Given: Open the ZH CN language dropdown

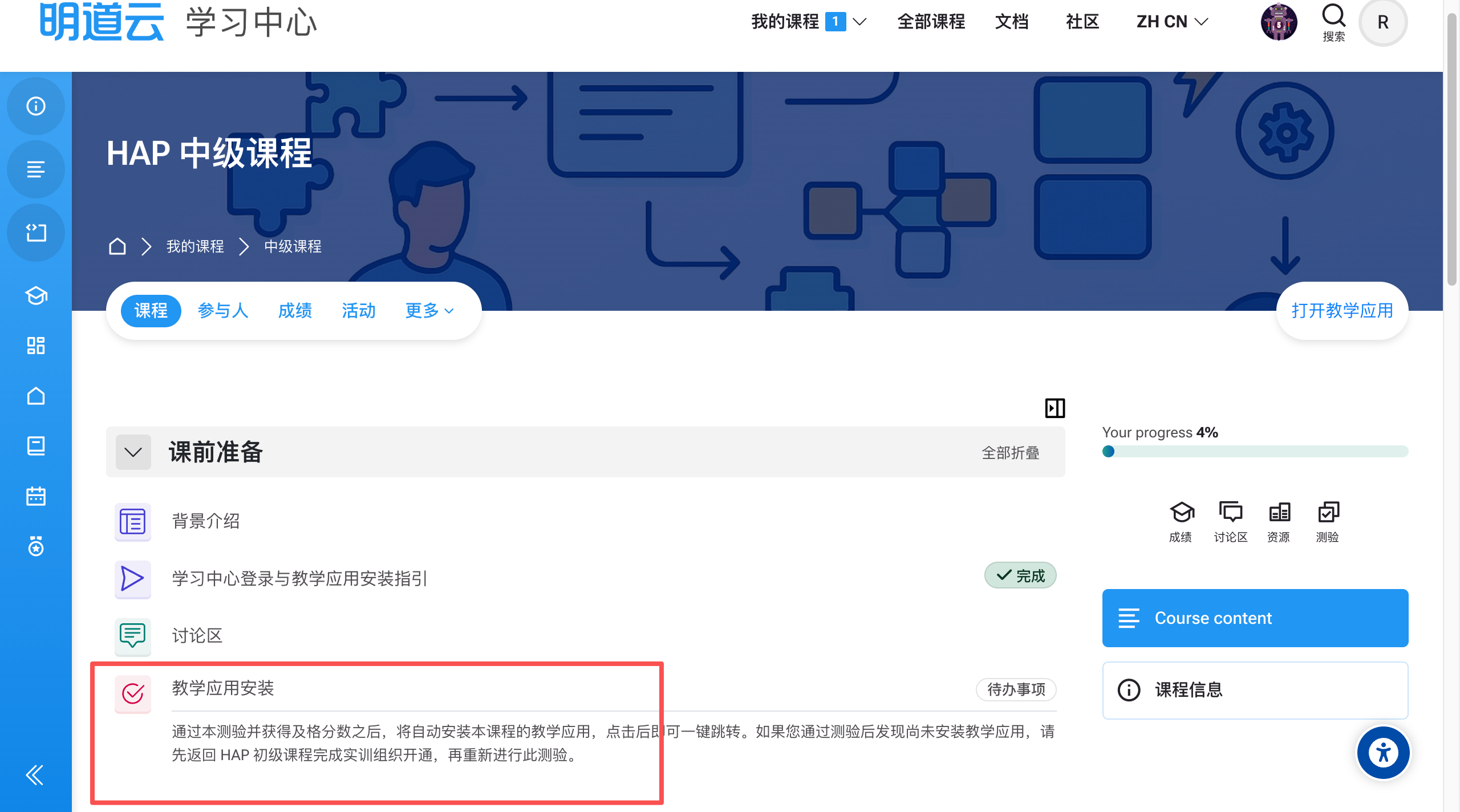Looking at the screenshot, I should [1172, 22].
